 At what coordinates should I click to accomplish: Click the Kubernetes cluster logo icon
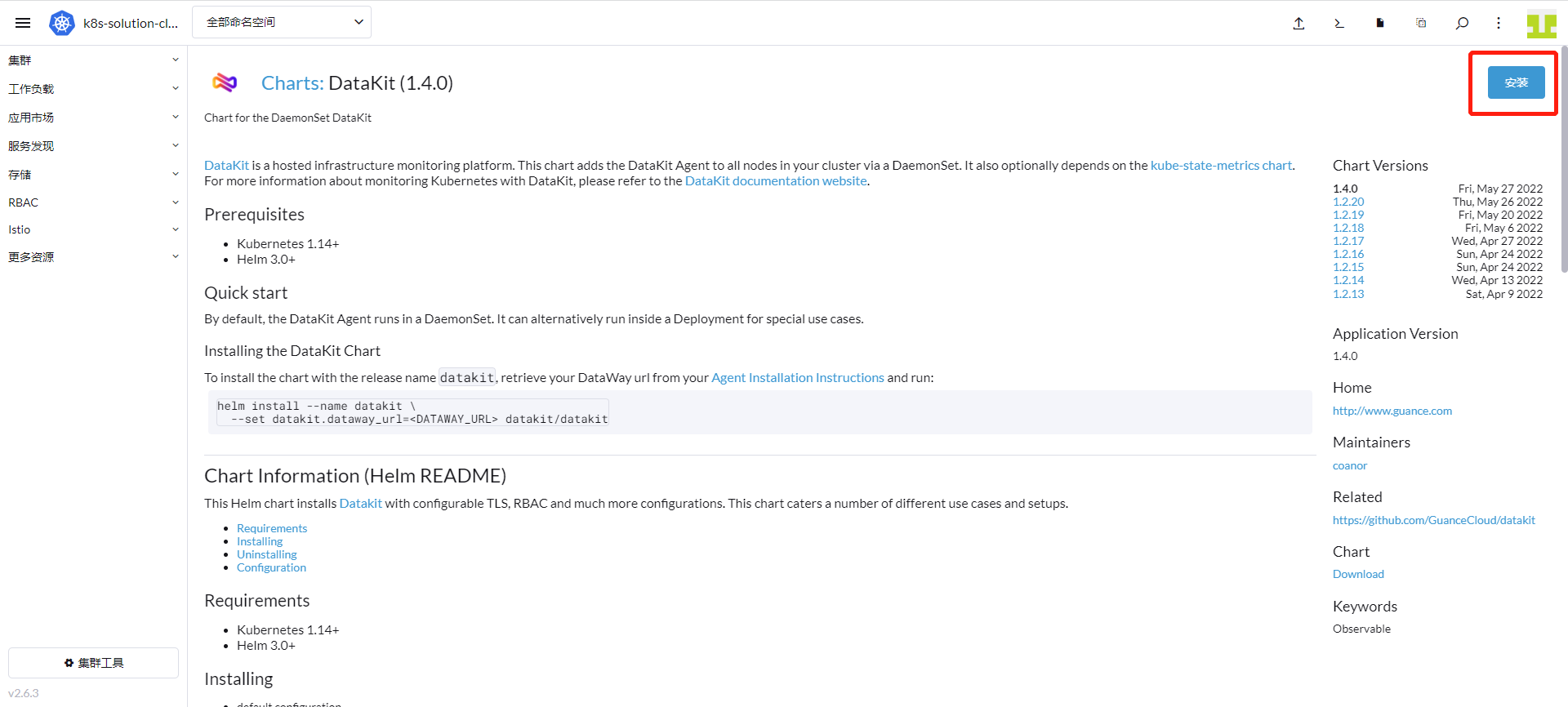pos(62,23)
